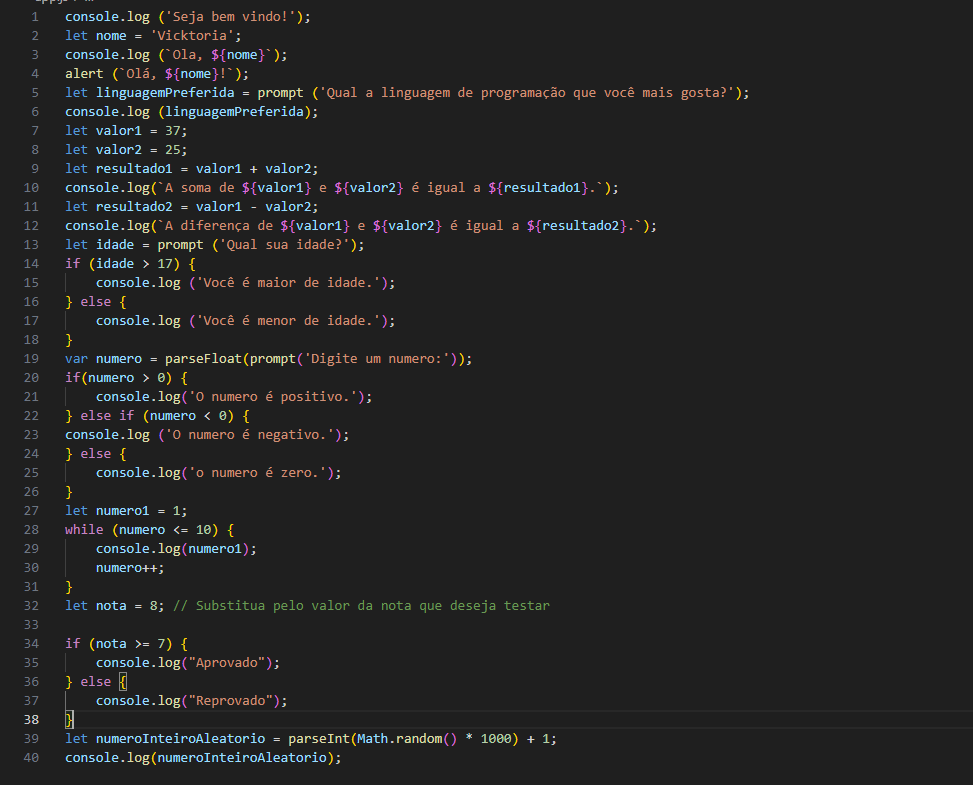The width and height of the screenshot is (973, 785).
Task: Click the highlighted opening brace on line 36
Action: click(x=123, y=682)
